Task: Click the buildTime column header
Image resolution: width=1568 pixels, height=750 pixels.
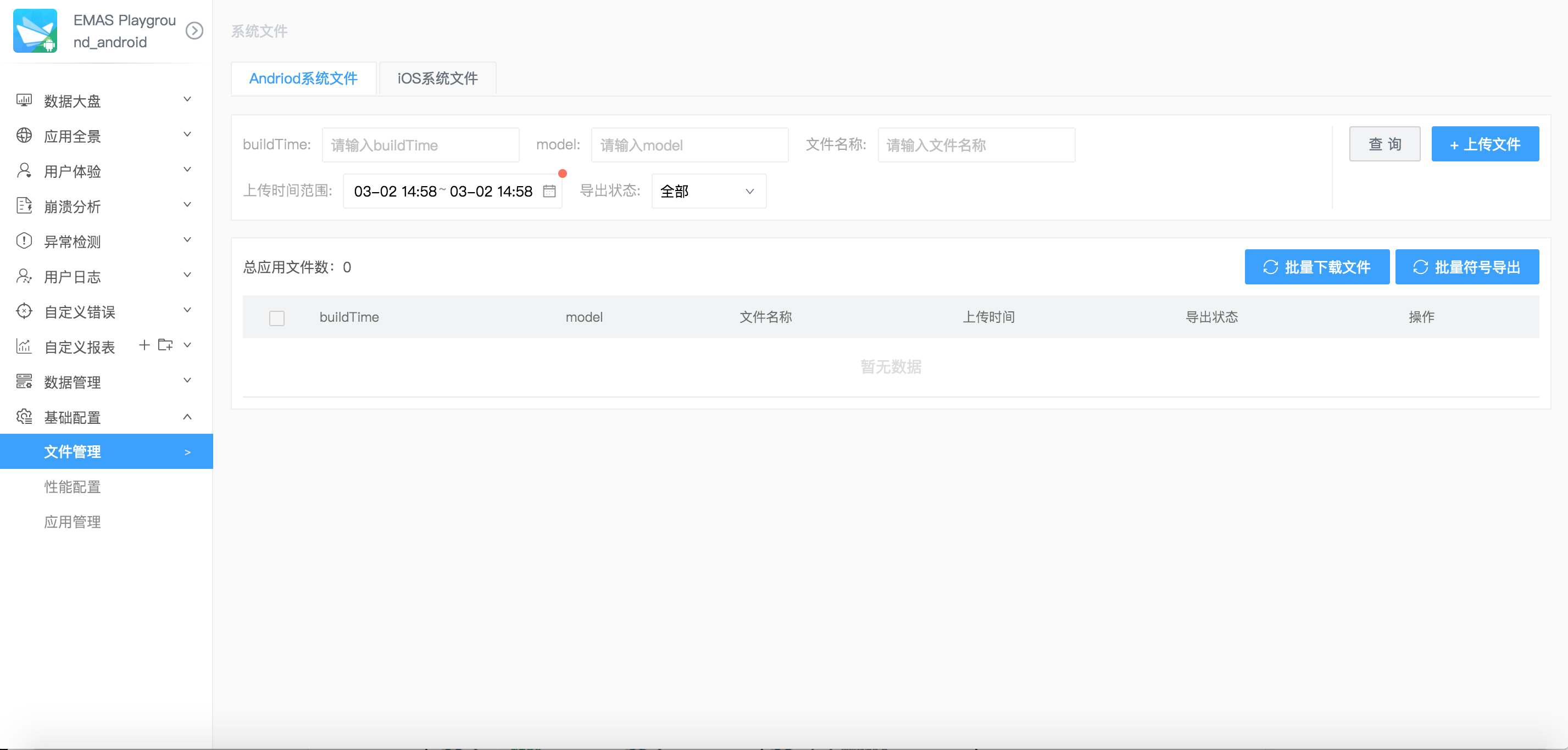Action: (349, 317)
